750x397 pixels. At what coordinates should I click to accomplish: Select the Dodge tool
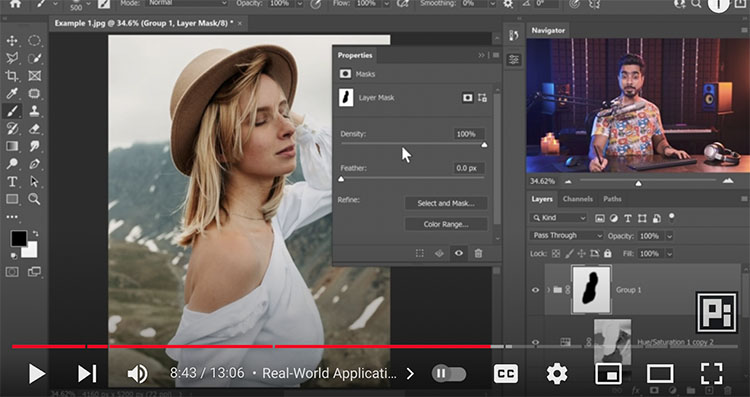pyautogui.click(x=11, y=164)
